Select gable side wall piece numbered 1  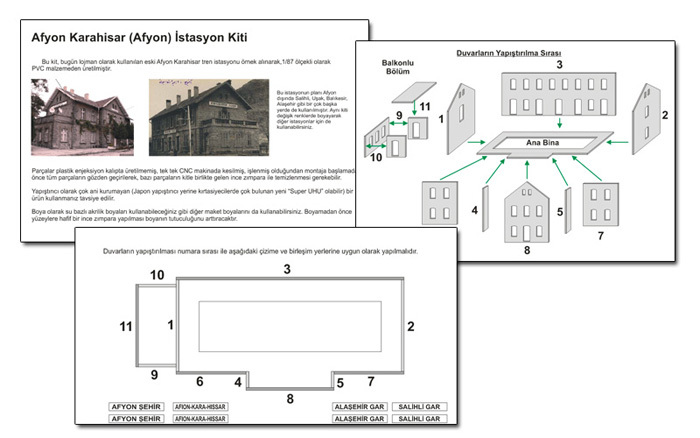[461, 119]
